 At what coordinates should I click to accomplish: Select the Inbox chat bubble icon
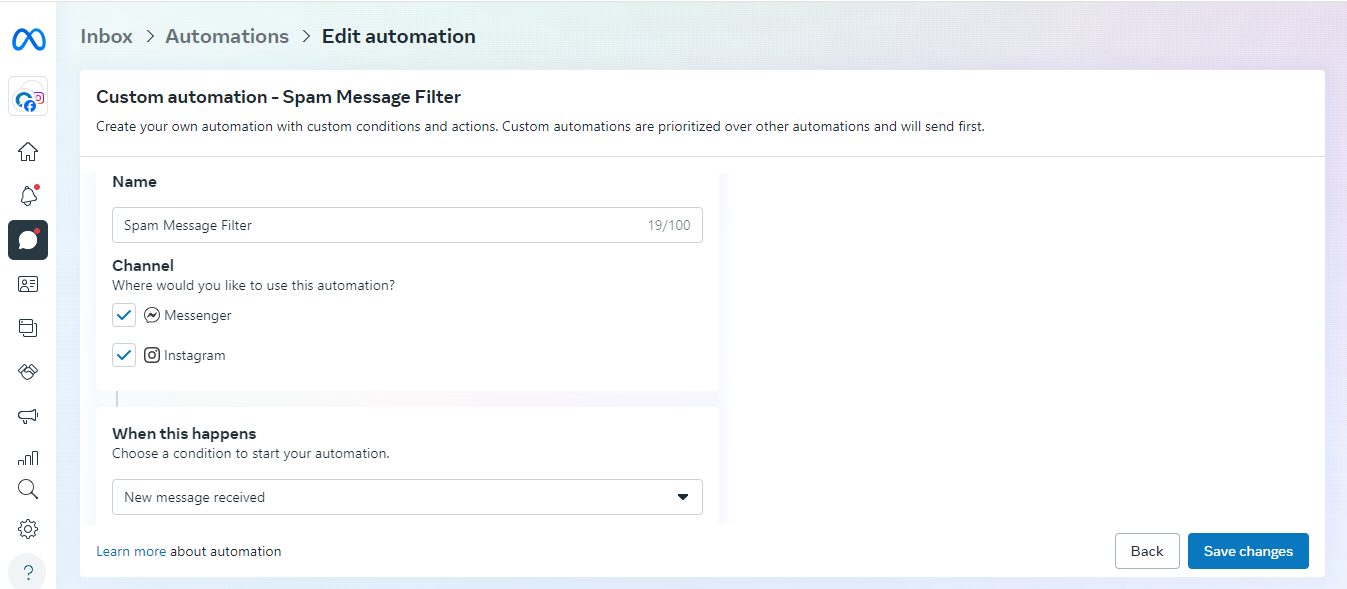pyautogui.click(x=28, y=240)
